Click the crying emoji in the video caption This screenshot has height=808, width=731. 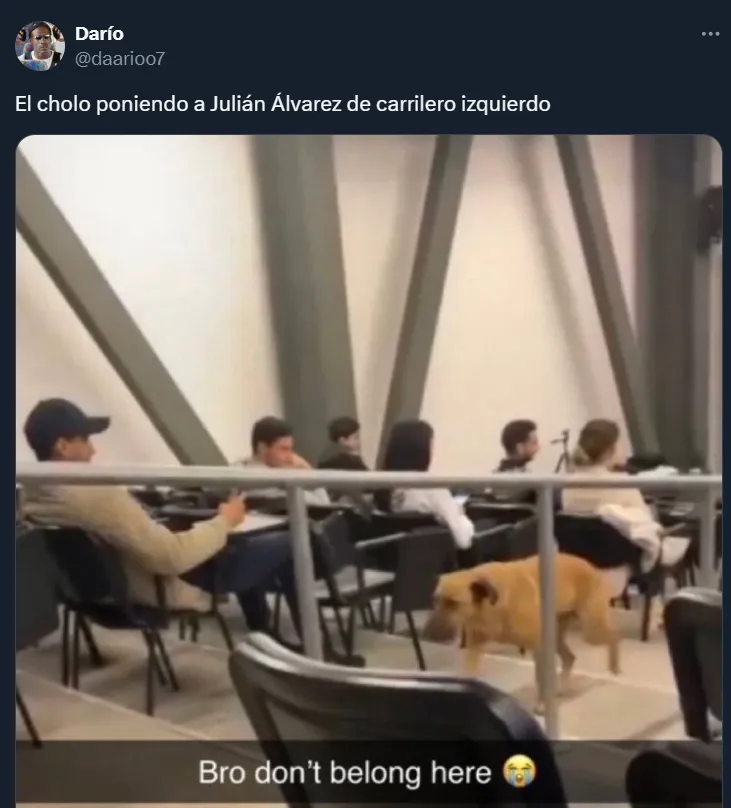click(x=519, y=771)
